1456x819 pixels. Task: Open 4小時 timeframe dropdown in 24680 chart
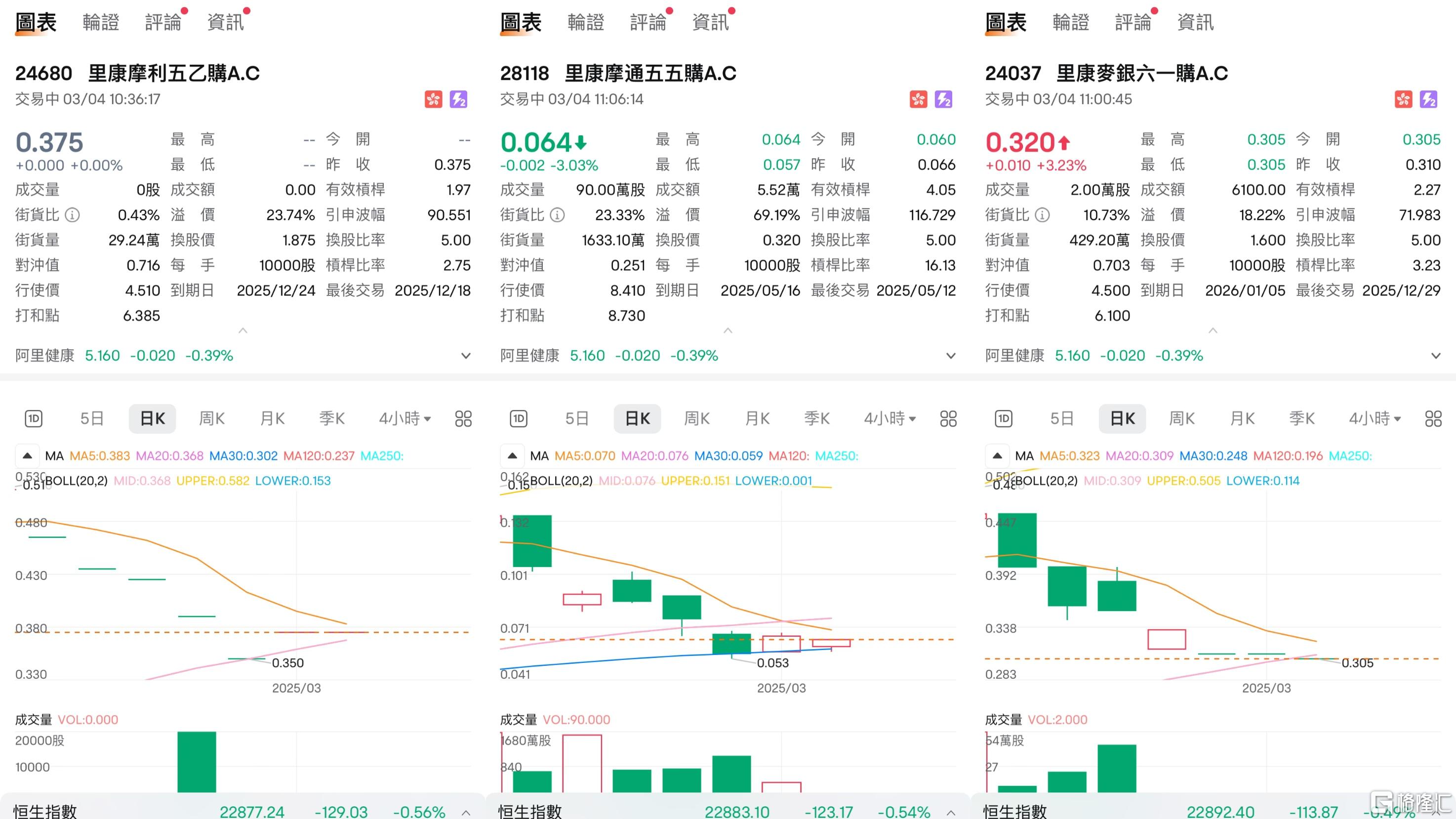point(404,419)
